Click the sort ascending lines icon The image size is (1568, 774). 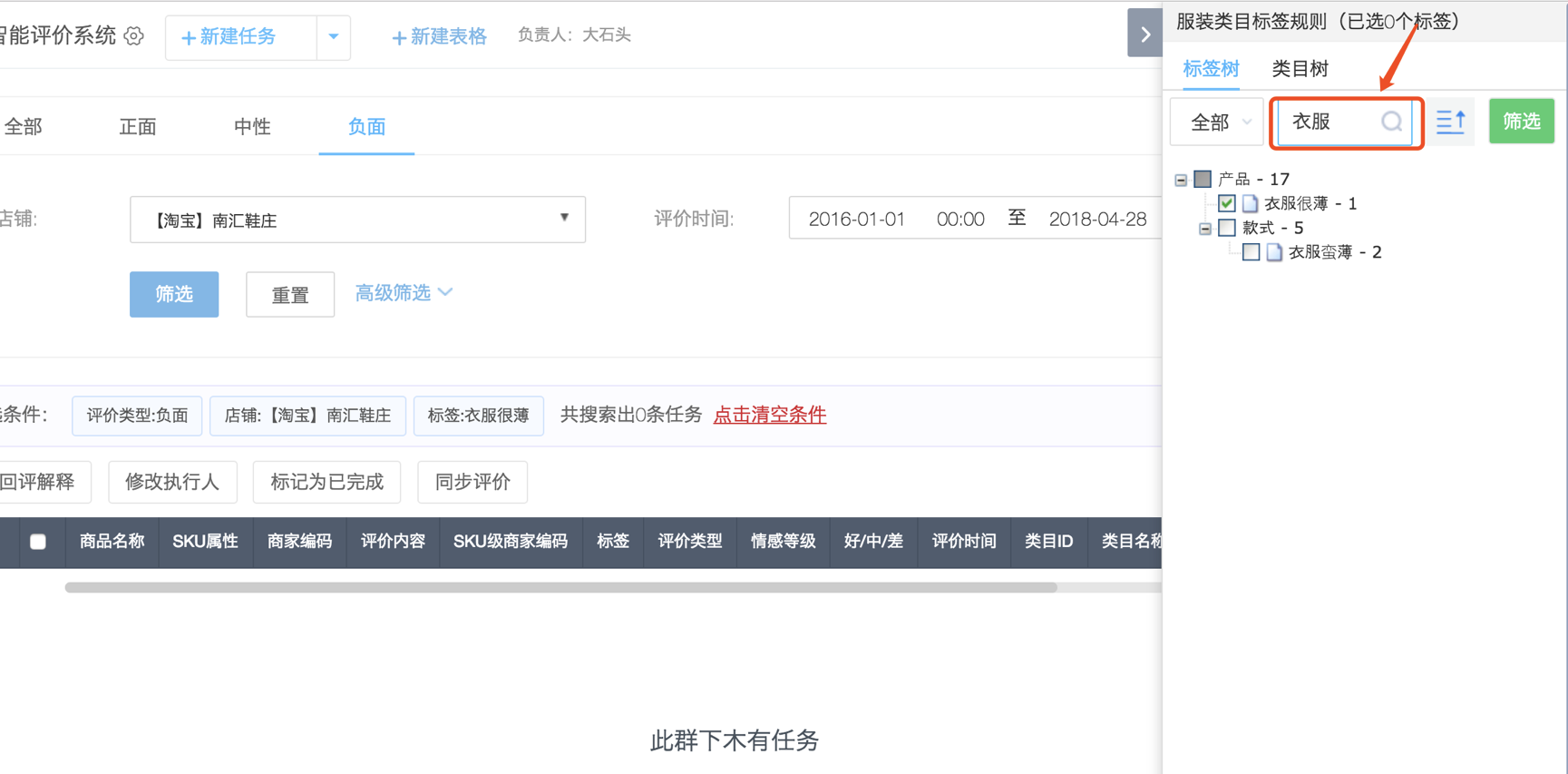(1451, 122)
